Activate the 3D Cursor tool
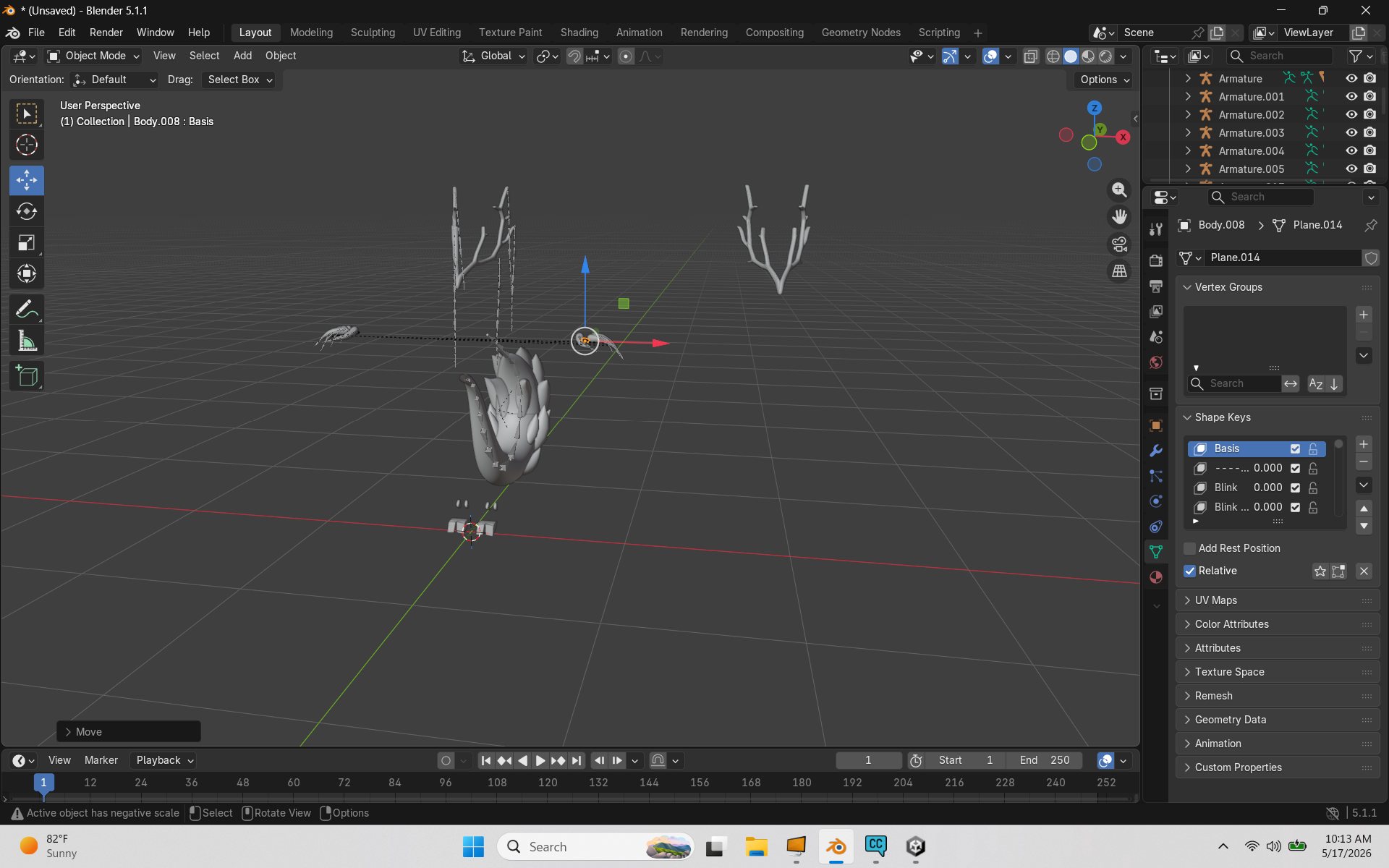This screenshot has height=868, width=1389. 27,145
